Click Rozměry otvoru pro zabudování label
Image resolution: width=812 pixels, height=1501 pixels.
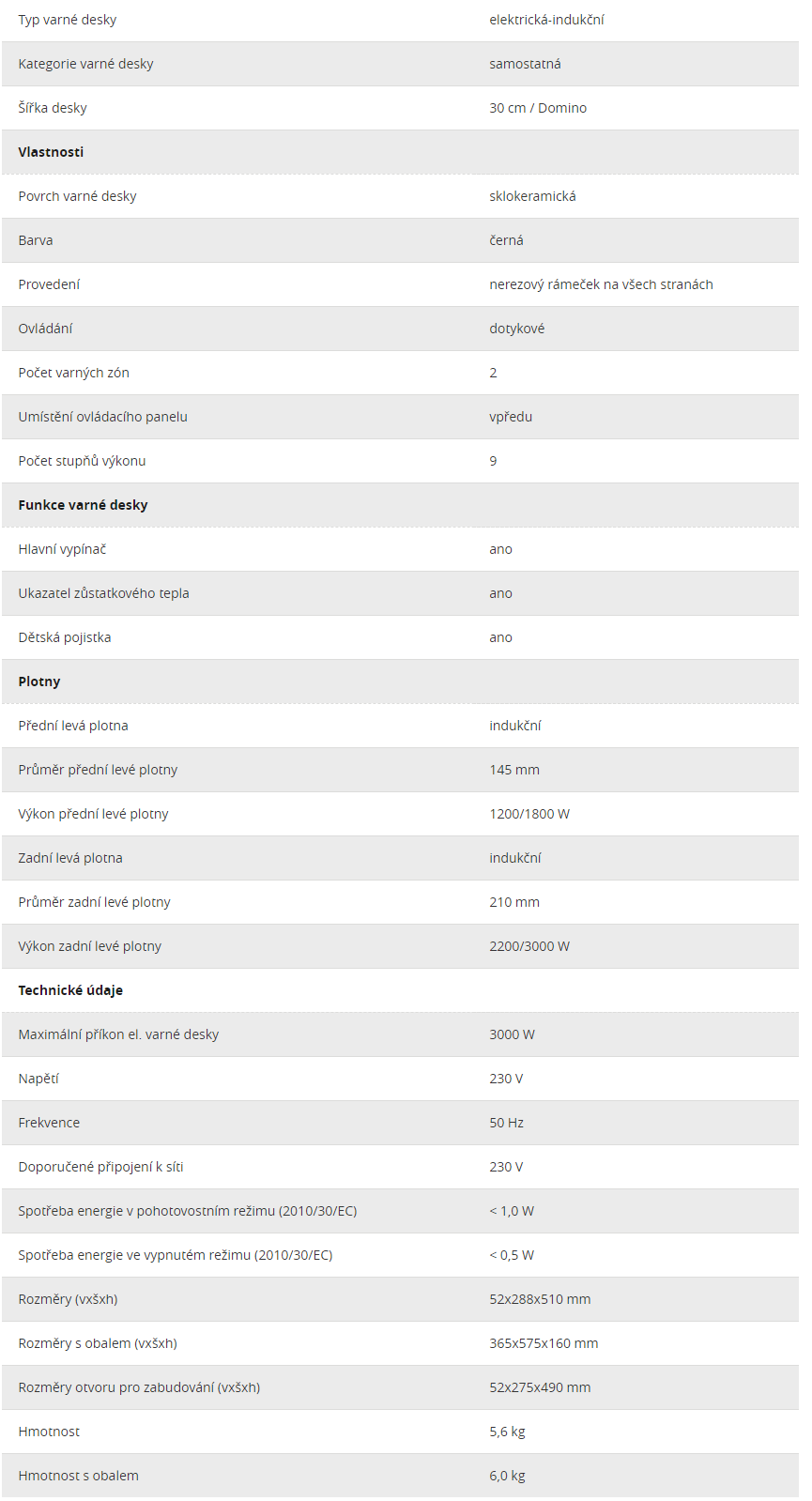click(x=139, y=1387)
